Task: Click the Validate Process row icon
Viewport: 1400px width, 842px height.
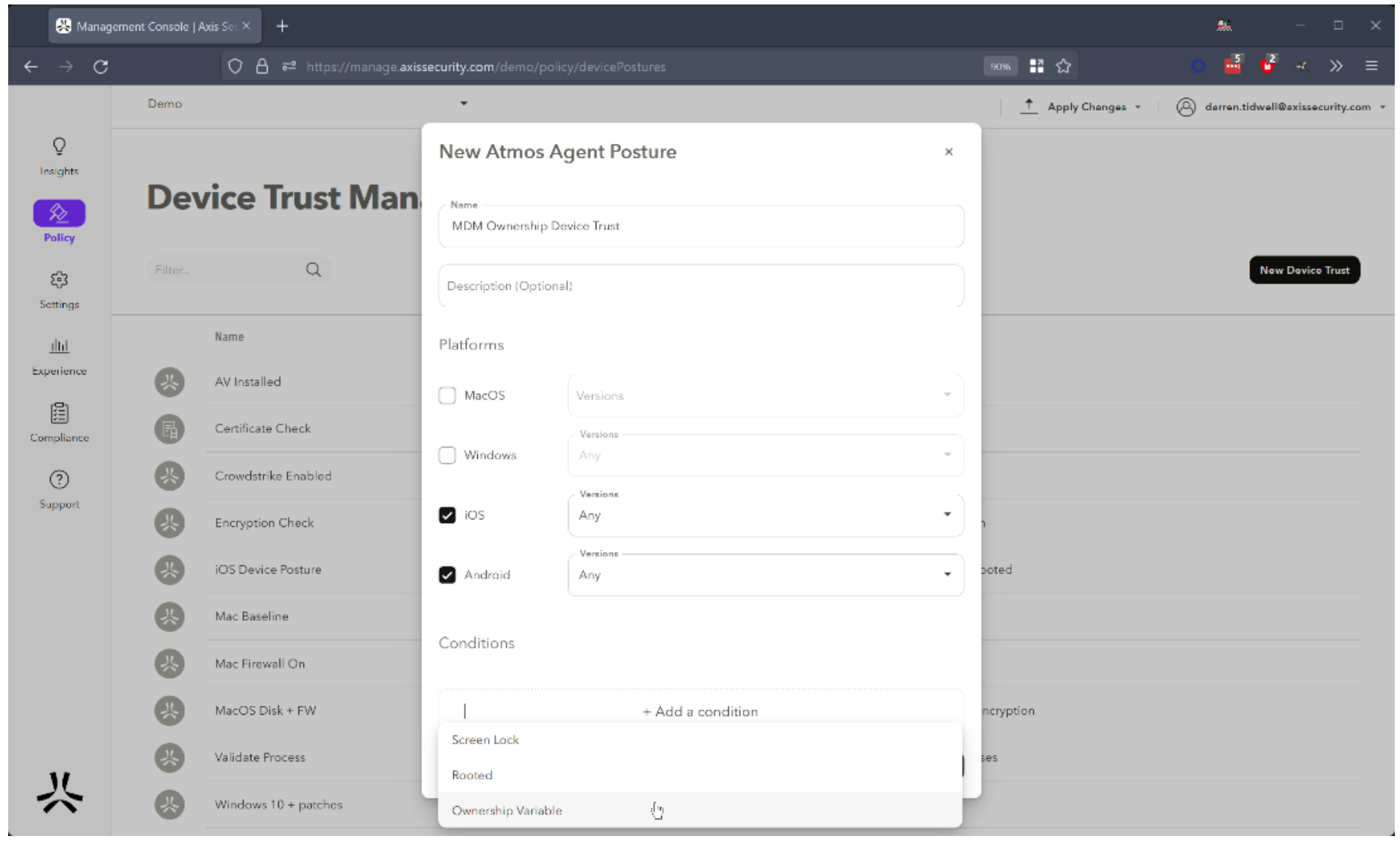Action: click(x=169, y=758)
